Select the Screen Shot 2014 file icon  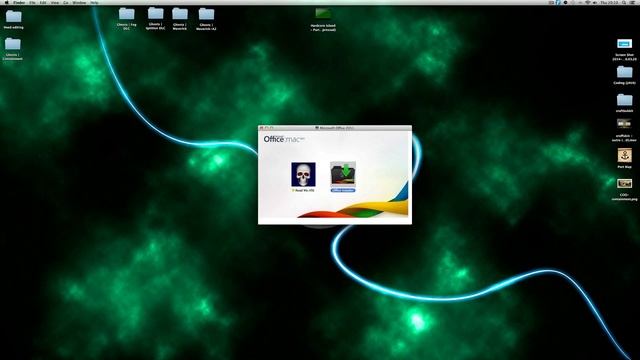(x=624, y=44)
